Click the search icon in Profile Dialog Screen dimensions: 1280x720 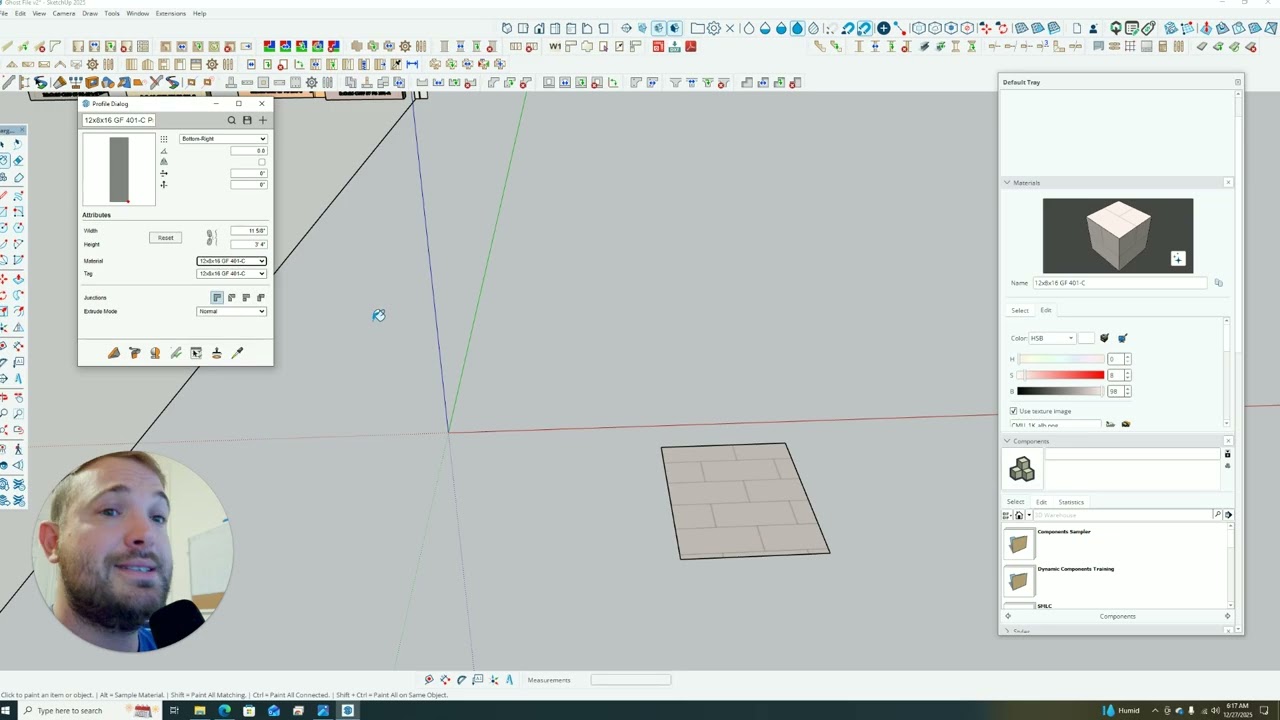pyautogui.click(x=232, y=120)
